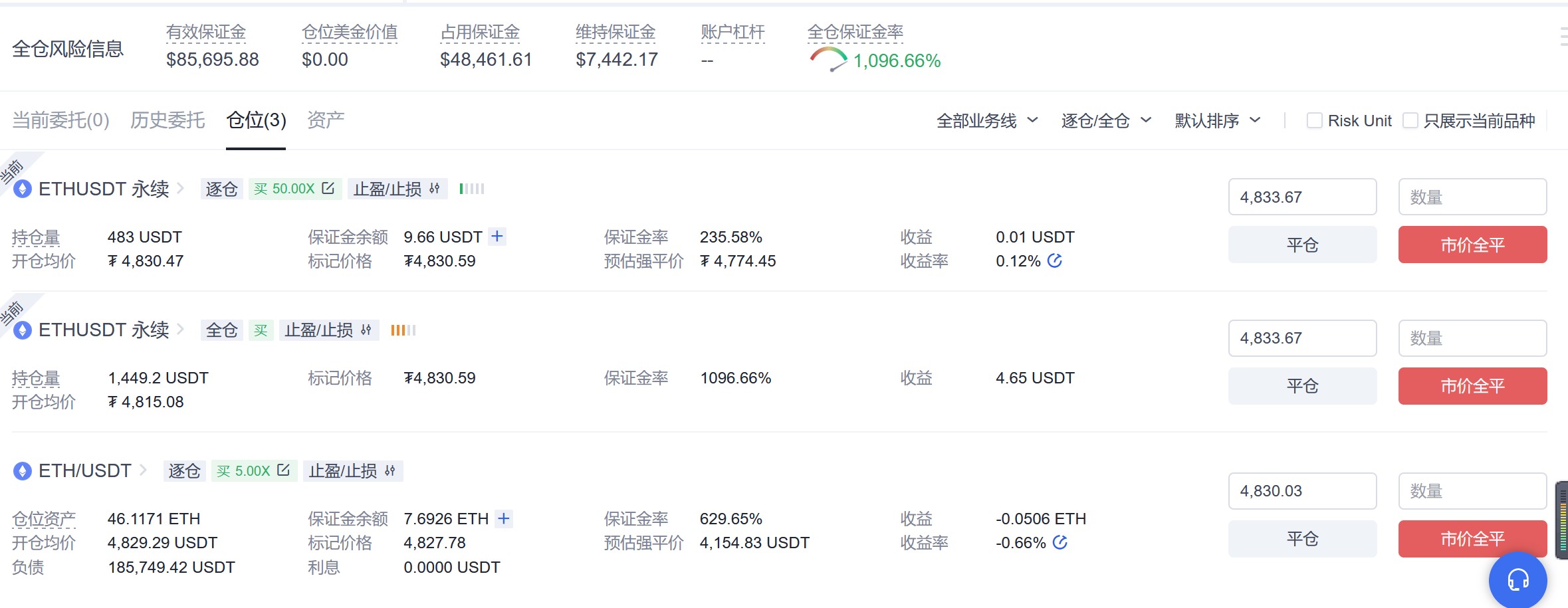This screenshot has width=1568, height=608.
Task: Add margin to 9.66 USDT balance
Action: coord(497,237)
